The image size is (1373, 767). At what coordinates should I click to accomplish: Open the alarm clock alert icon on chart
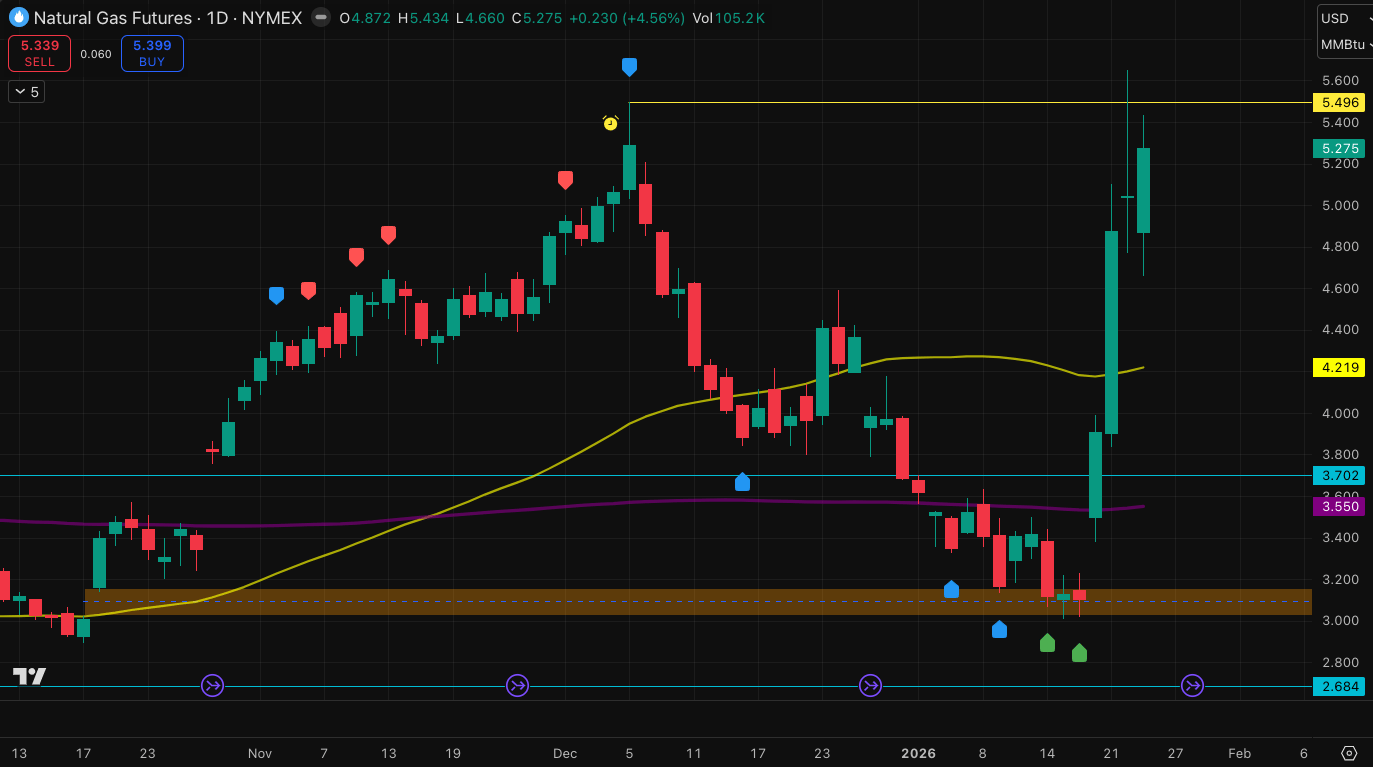610,123
